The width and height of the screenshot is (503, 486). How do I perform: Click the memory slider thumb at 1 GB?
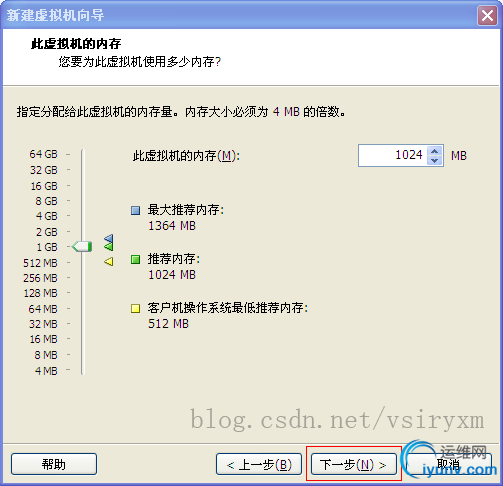[x=82, y=247]
